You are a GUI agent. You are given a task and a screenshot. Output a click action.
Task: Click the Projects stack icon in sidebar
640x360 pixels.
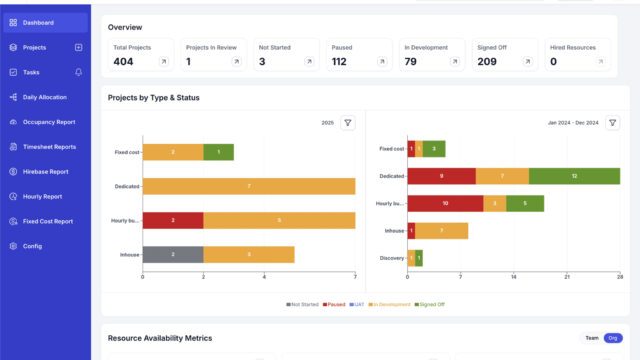(x=13, y=47)
